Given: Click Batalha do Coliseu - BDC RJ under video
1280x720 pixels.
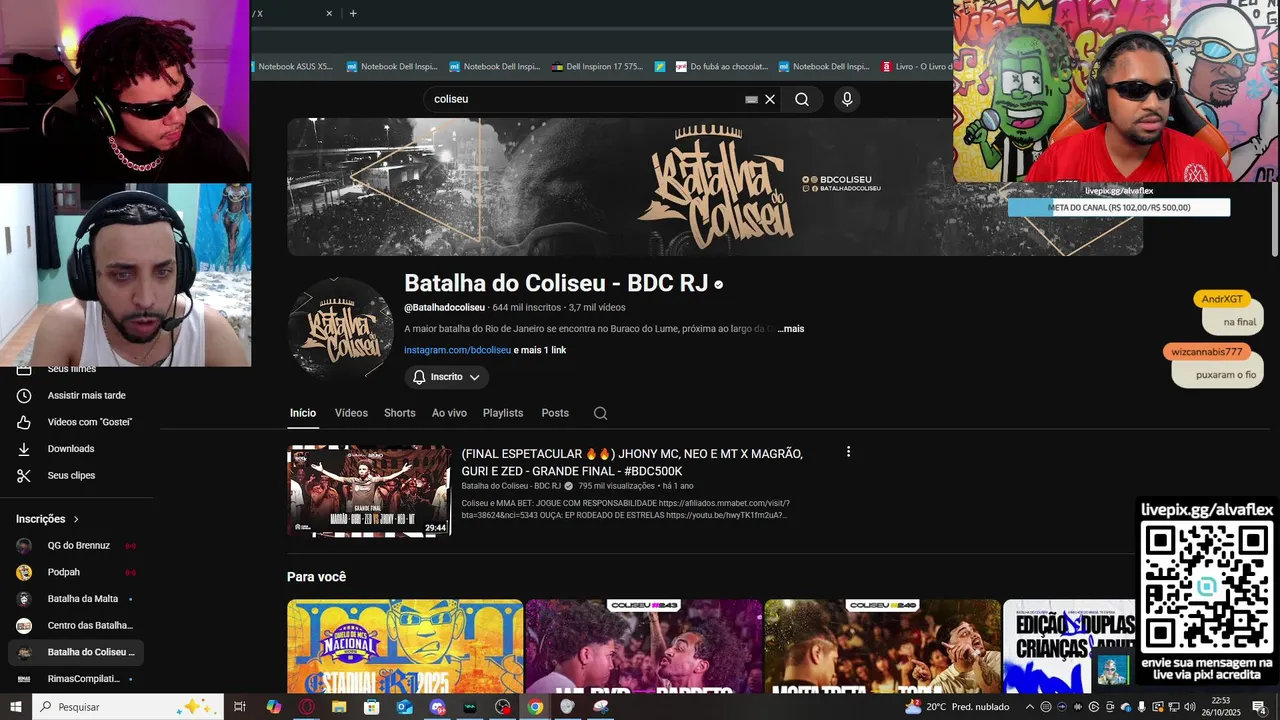Looking at the screenshot, I should tap(511, 486).
